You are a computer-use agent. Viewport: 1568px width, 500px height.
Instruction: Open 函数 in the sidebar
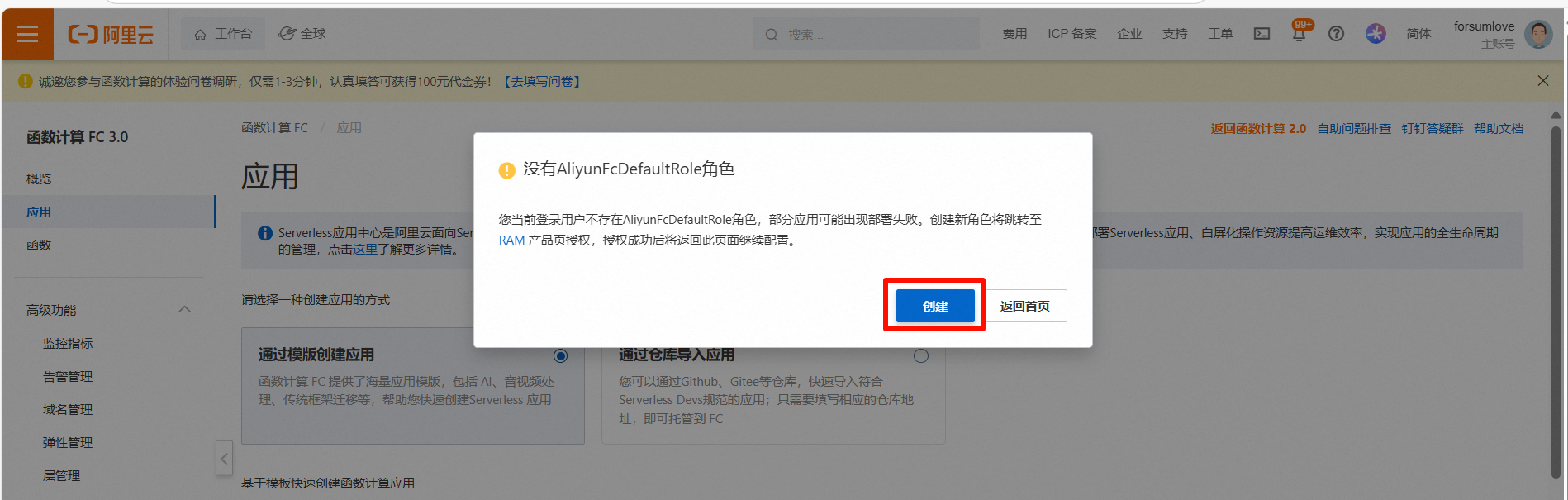point(39,245)
